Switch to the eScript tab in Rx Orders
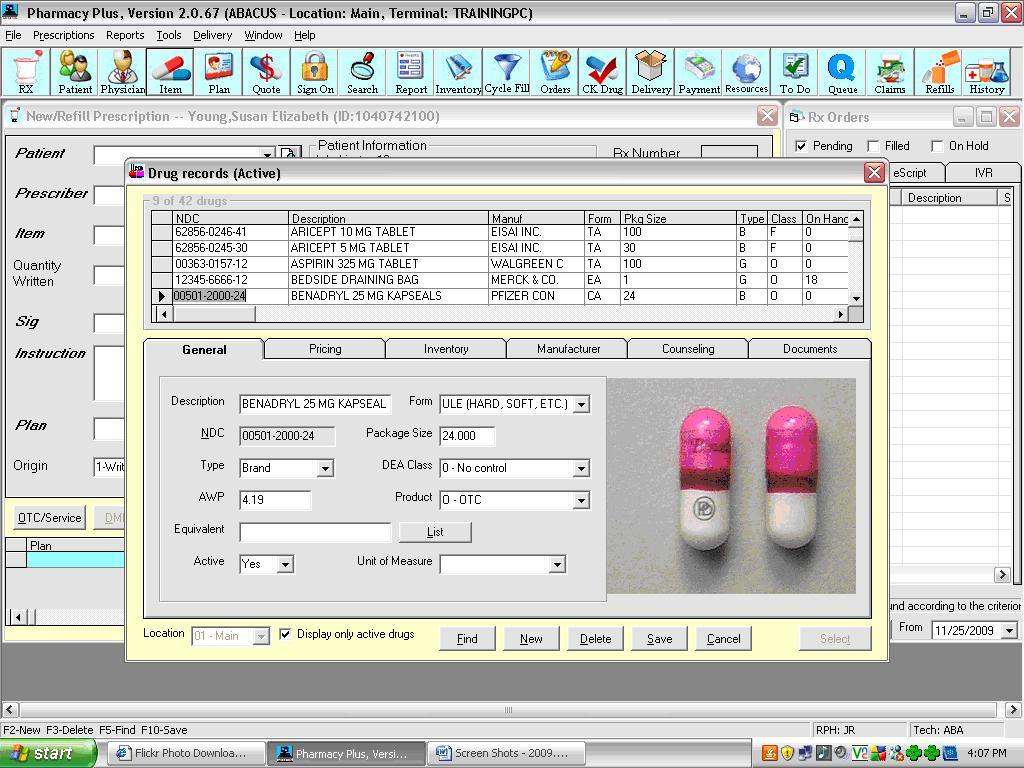The image size is (1024, 768). [911, 172]
